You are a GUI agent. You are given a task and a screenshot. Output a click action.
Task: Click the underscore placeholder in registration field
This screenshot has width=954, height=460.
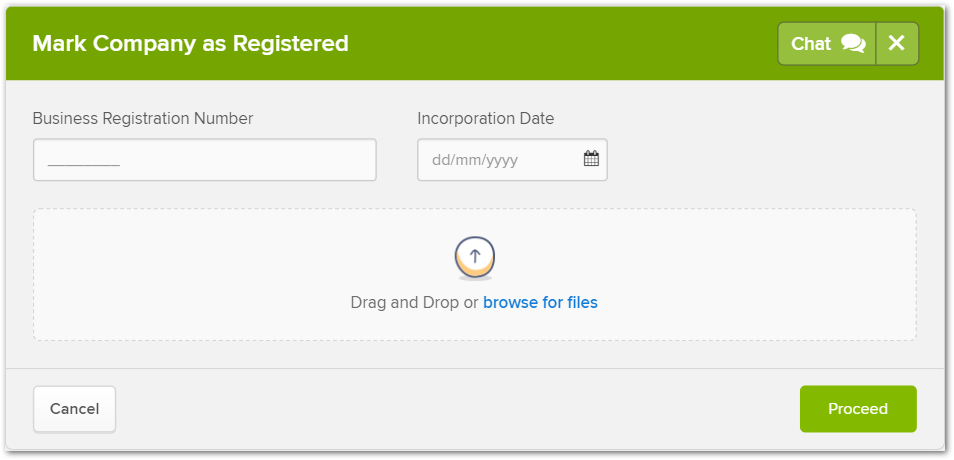tap(83, 165)
